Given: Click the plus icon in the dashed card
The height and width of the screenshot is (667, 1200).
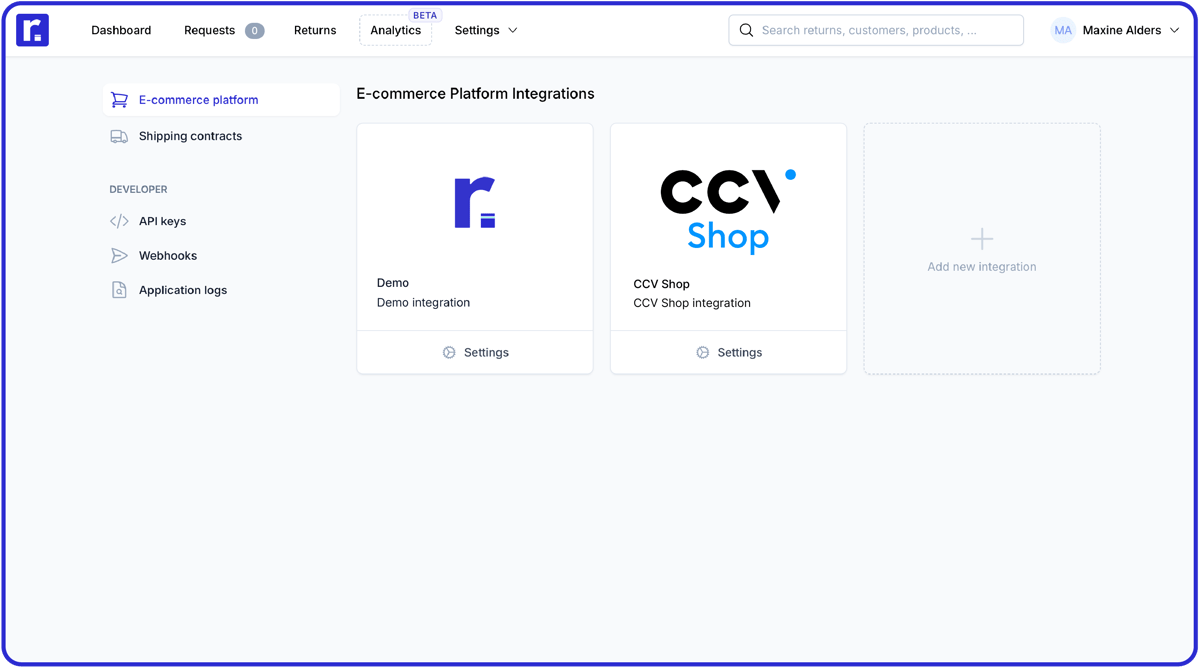Looking at the screenshot, I should click(981, 237).
